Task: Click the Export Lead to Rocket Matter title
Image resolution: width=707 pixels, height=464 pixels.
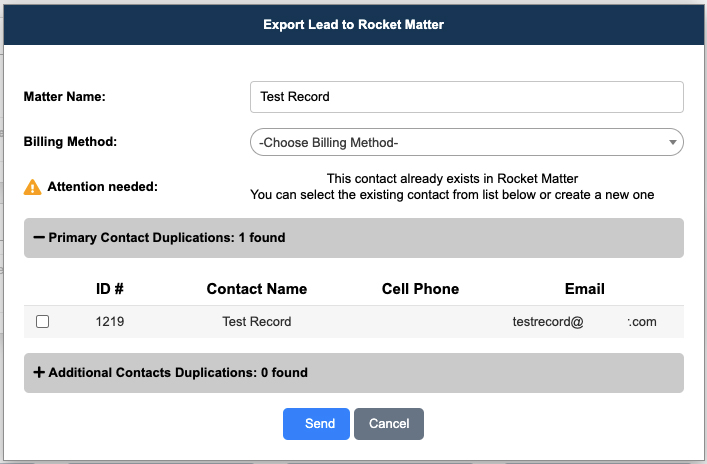Action: point(354,24)
